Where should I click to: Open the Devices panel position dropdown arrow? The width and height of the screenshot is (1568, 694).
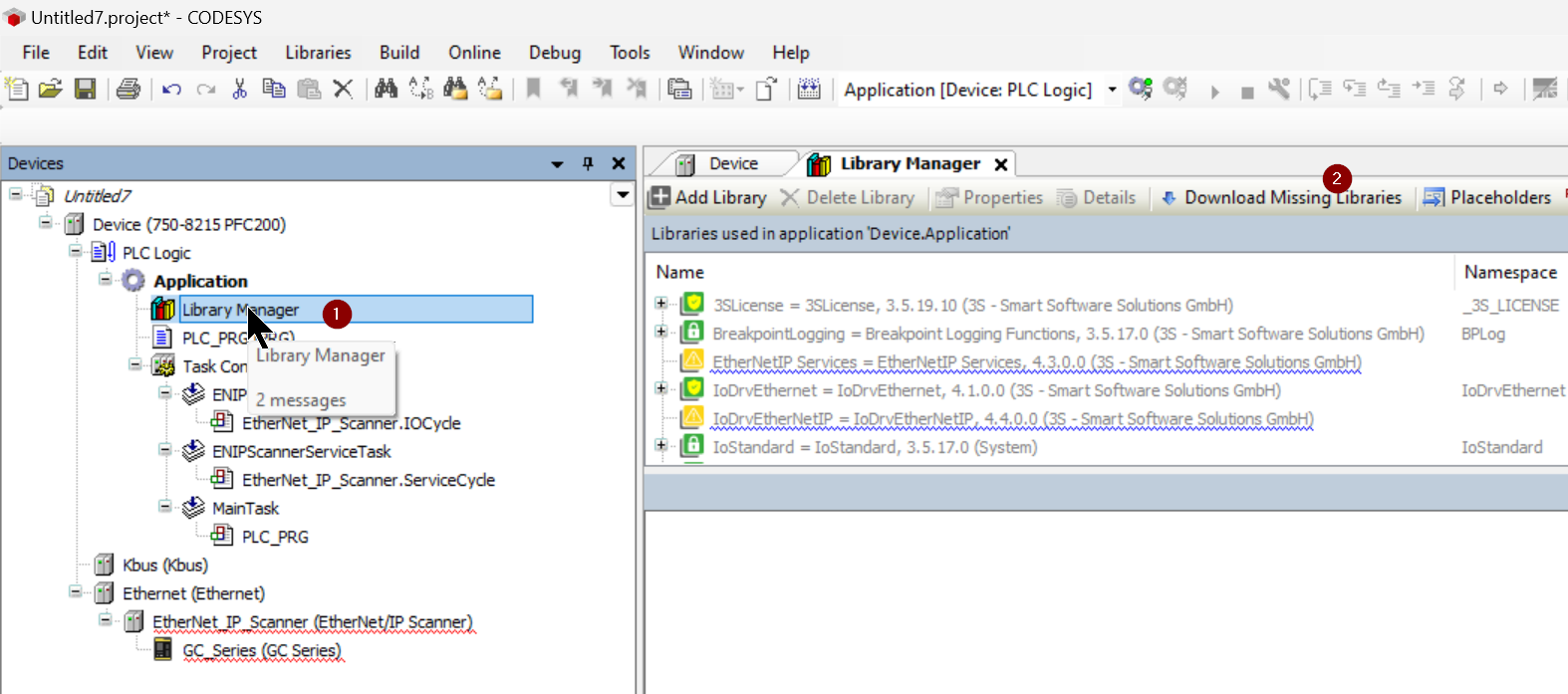click(557, 163)
